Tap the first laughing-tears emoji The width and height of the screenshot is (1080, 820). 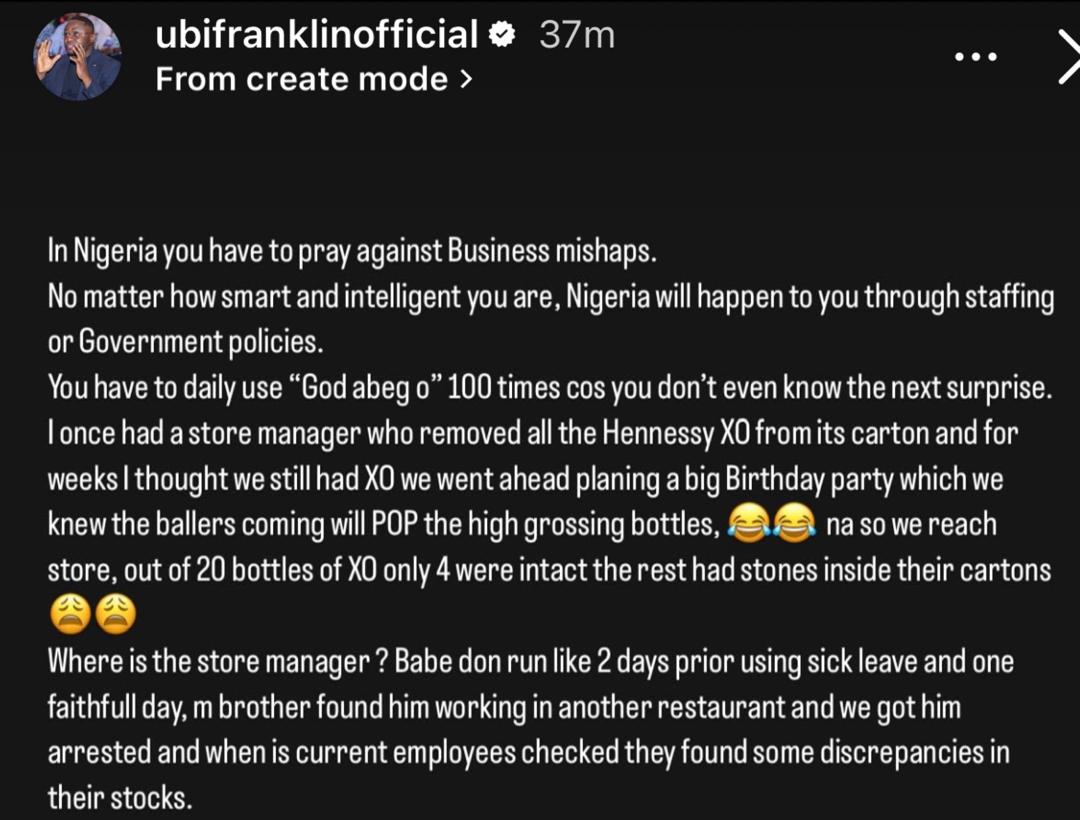[749, 524]
